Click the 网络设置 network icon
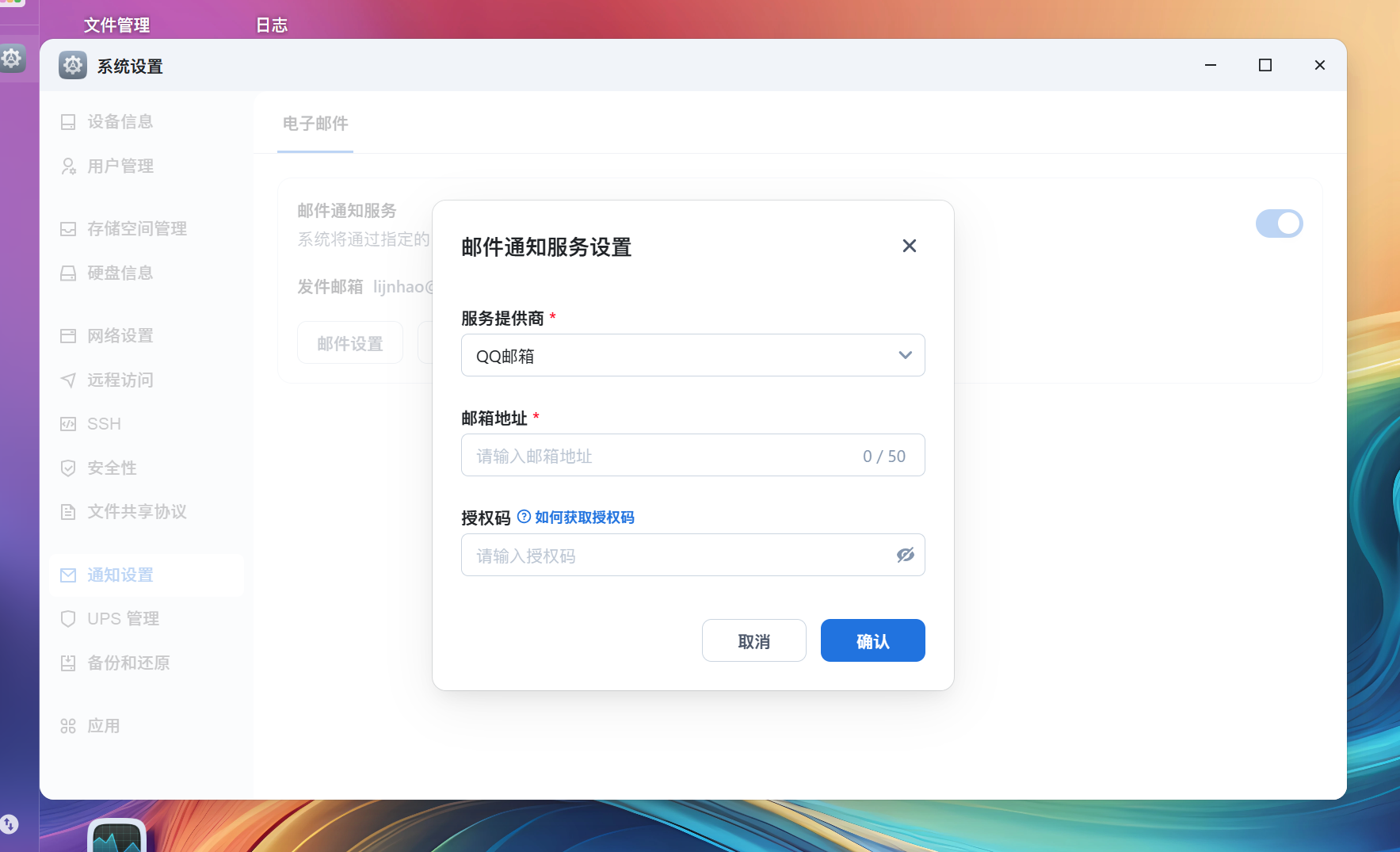 tap(70, 335)
